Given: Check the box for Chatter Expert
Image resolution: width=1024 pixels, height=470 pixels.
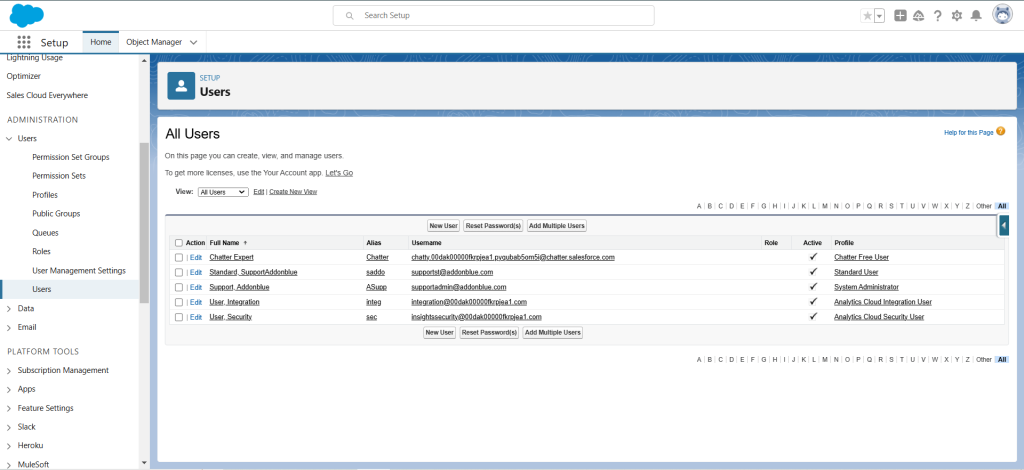Looking at the screenshot, I should click(179, 257).
